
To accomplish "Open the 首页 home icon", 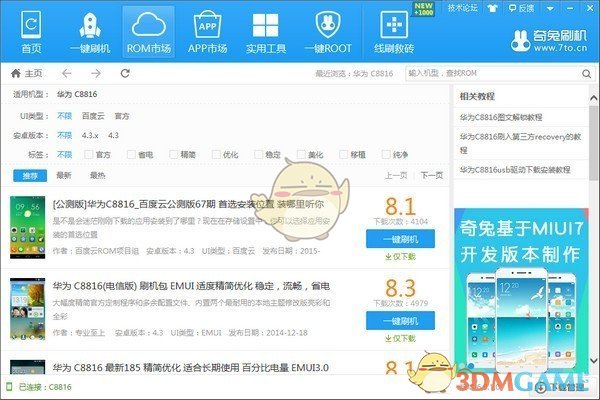I will click(31, 32).
